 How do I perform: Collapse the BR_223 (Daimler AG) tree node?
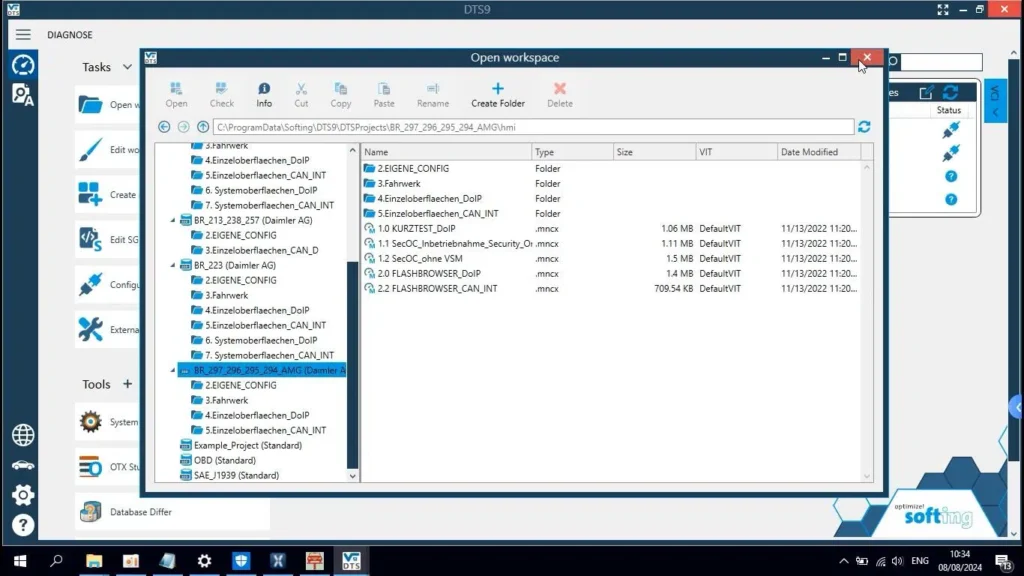(x=173, y=266)
